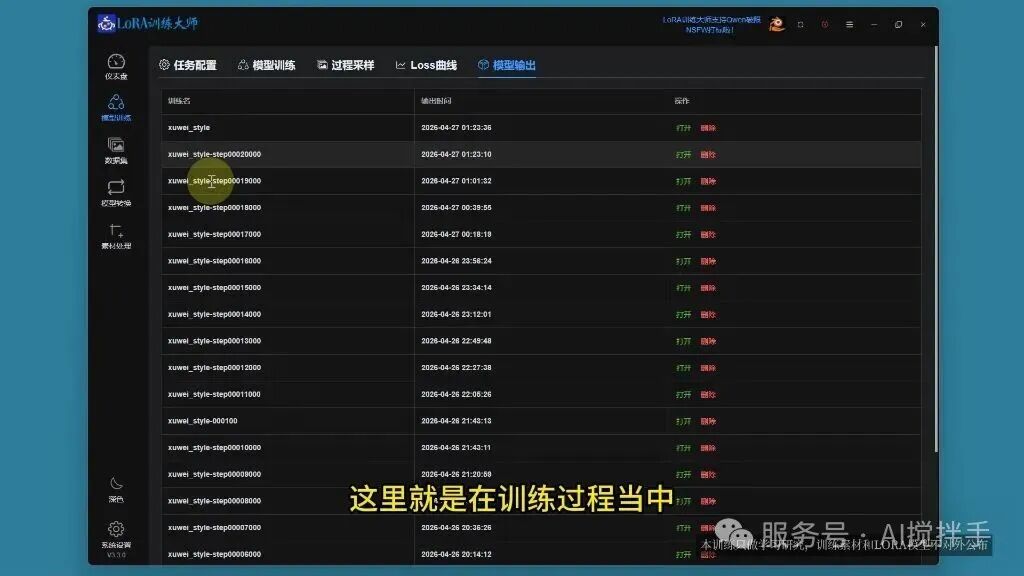
Task: Delete xuwei_style-step00018000 checkpoint
Action: 708,208
